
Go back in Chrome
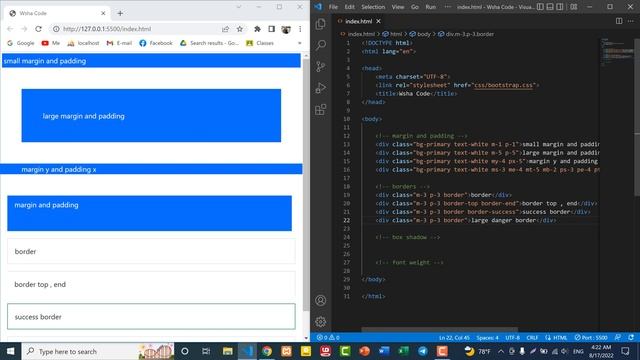(10, 29)
